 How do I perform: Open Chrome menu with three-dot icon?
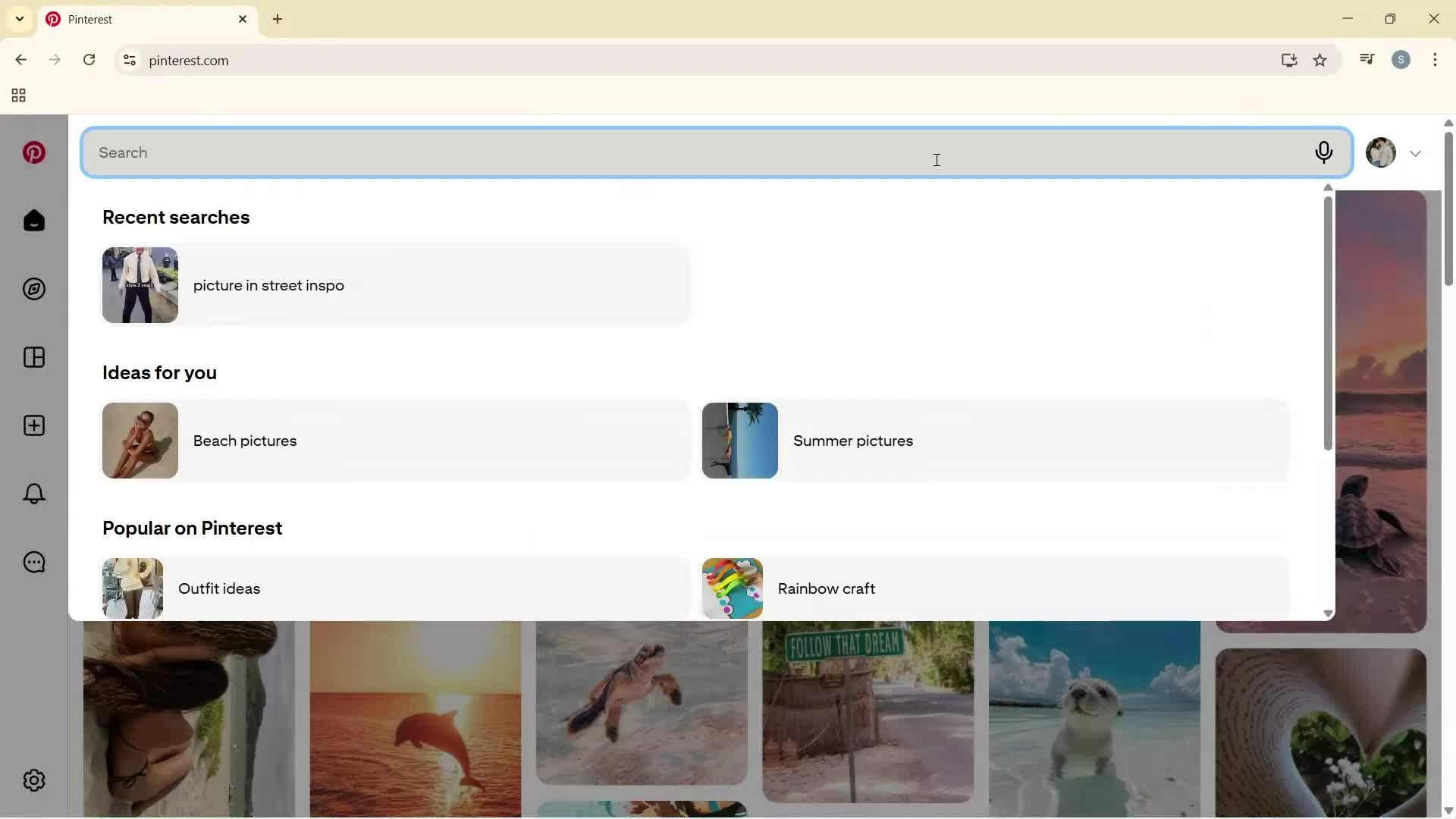[x=1436, y=60]
